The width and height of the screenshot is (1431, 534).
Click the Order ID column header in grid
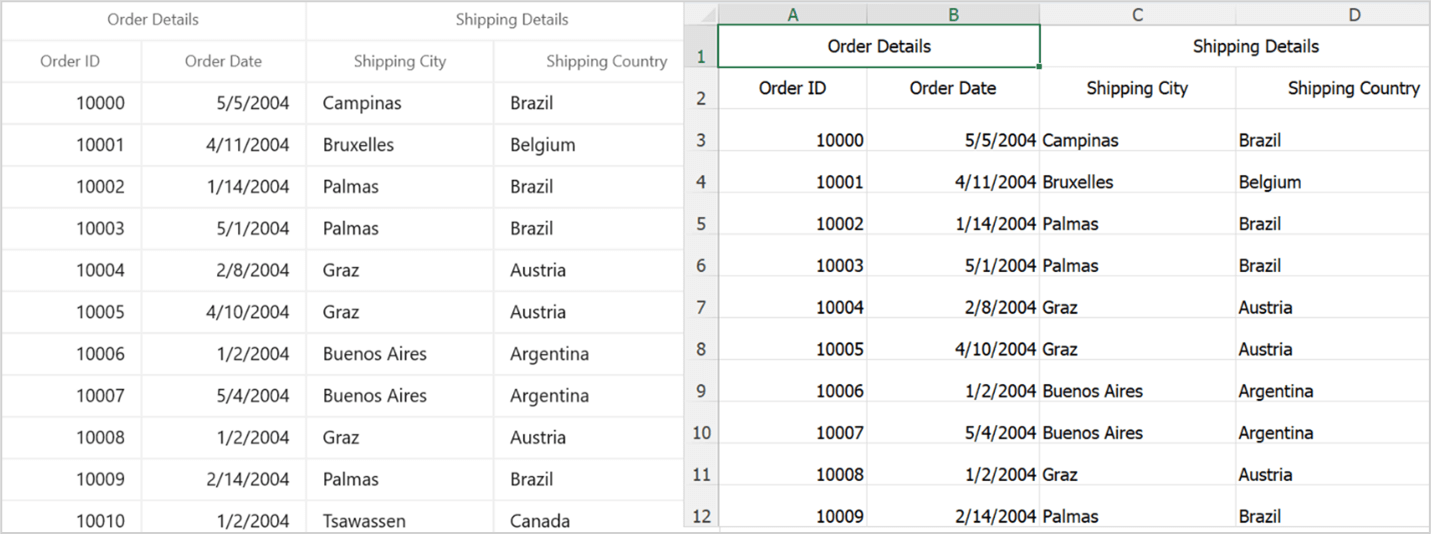(70, 61)
